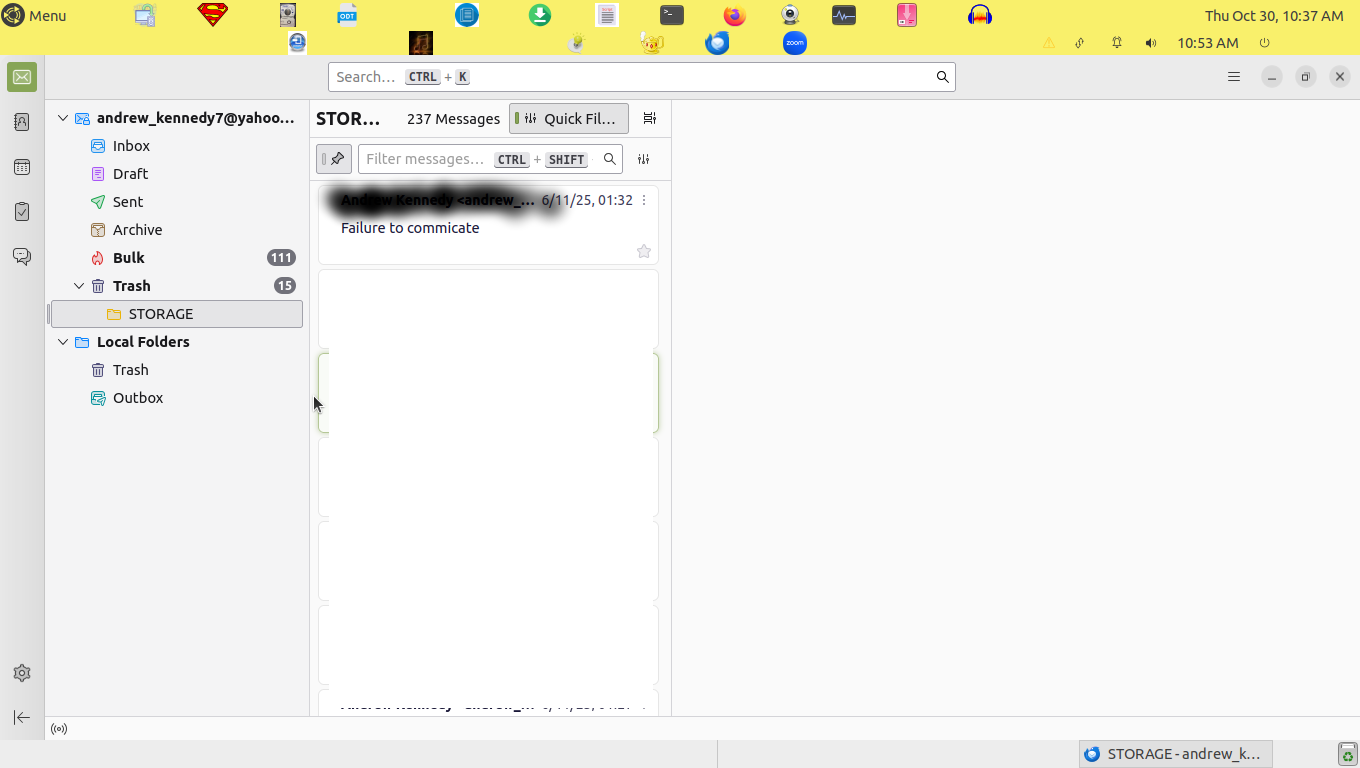Open Thunderbird settings gear icon

22,673
